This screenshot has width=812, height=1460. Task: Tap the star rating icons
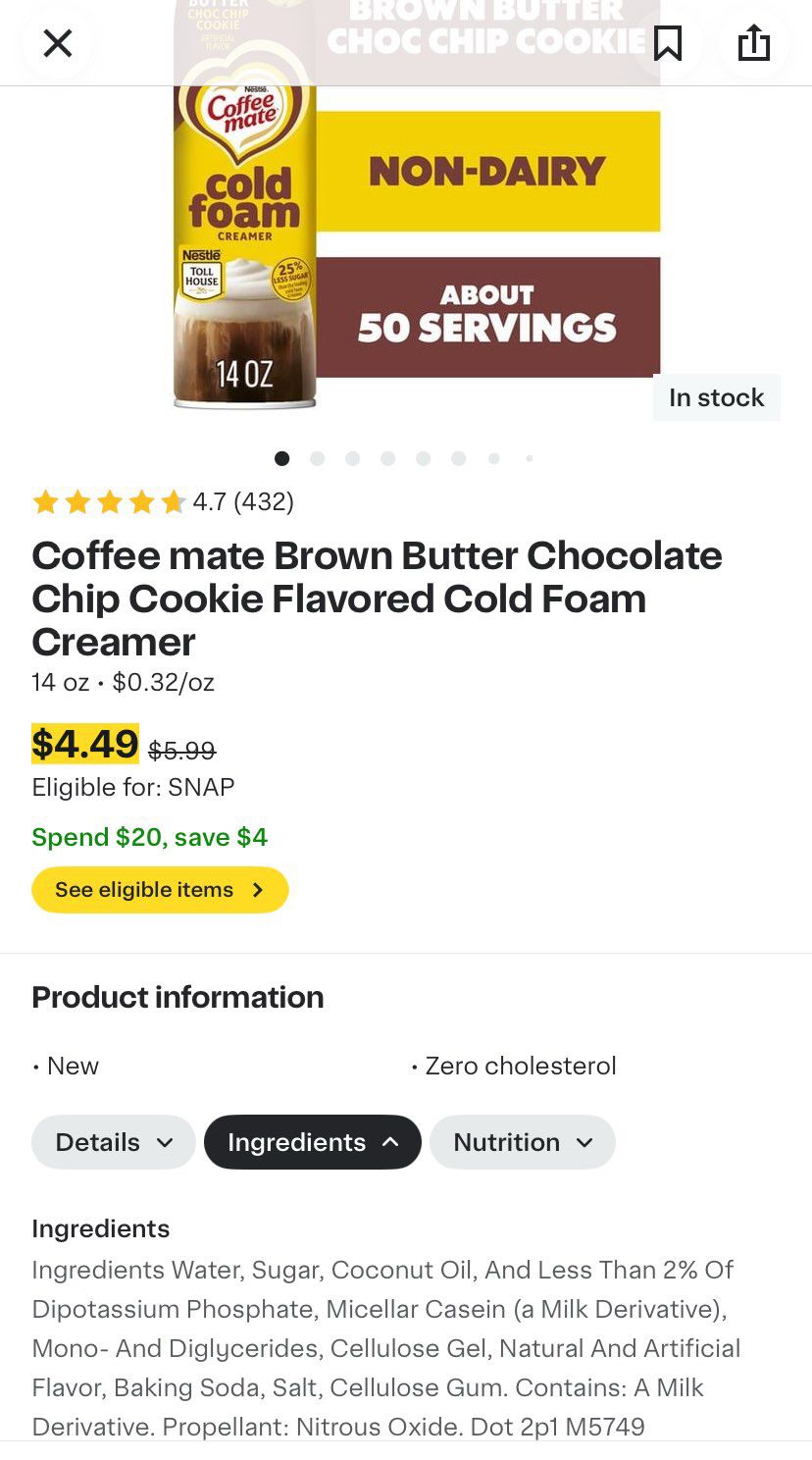(109, 502)
